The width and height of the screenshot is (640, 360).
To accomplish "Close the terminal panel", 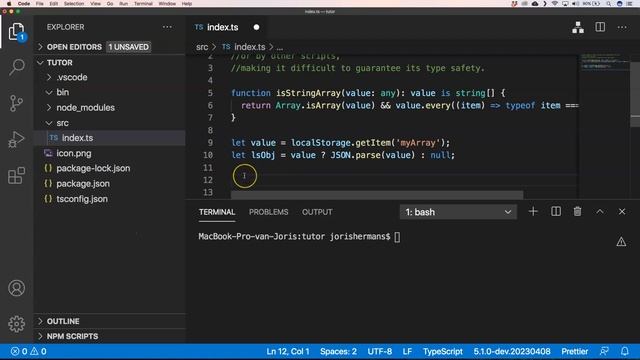I will [x=622, y=211].
